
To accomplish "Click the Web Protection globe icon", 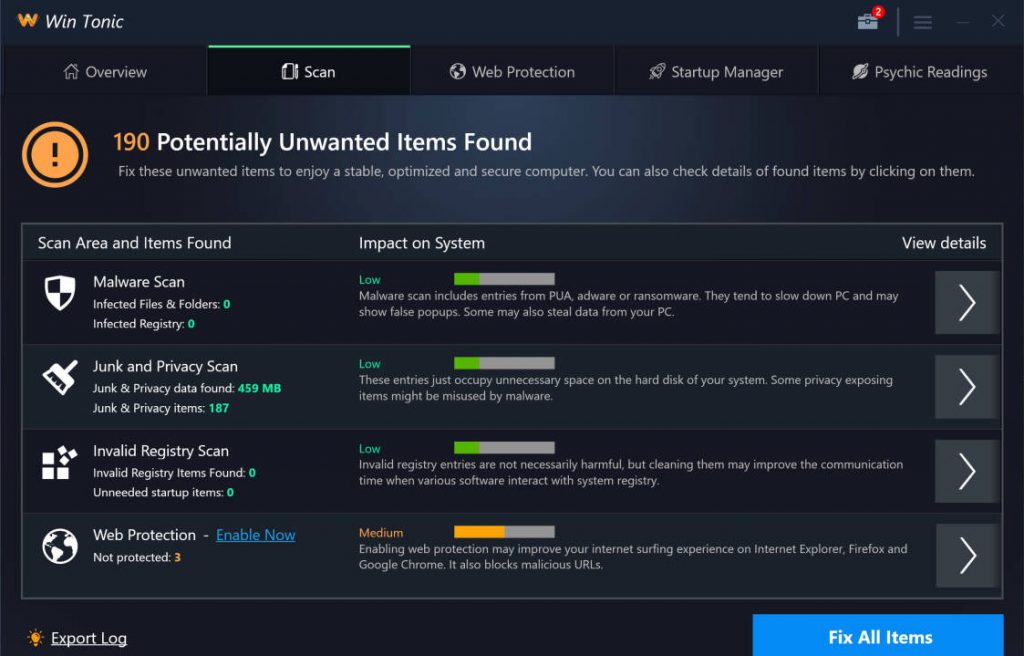I will pos(58,548).
